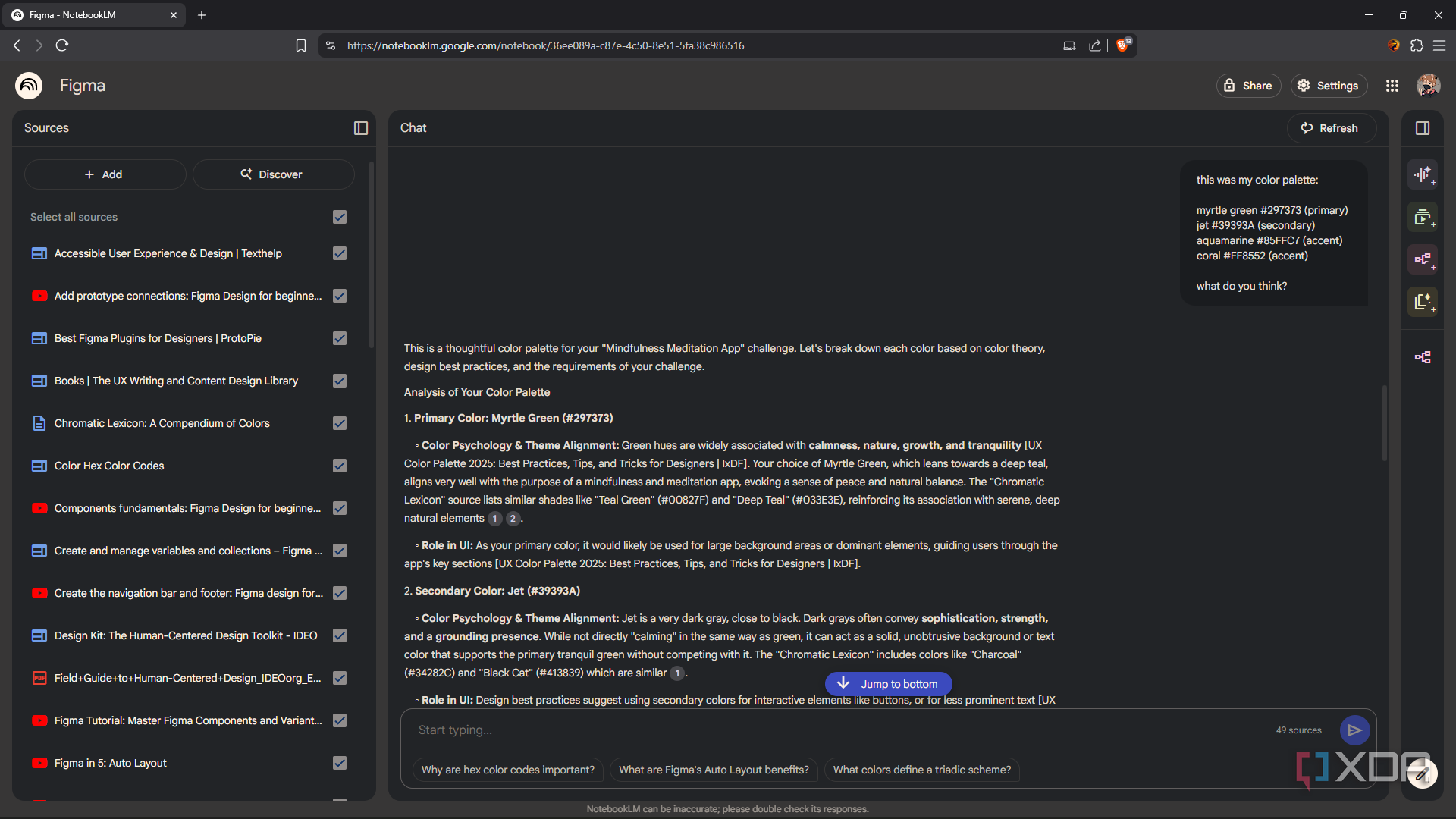The height and width of the screenshot is (819, 1456).
Task: Share the page via address bar icon
Action: (1095, 45)
